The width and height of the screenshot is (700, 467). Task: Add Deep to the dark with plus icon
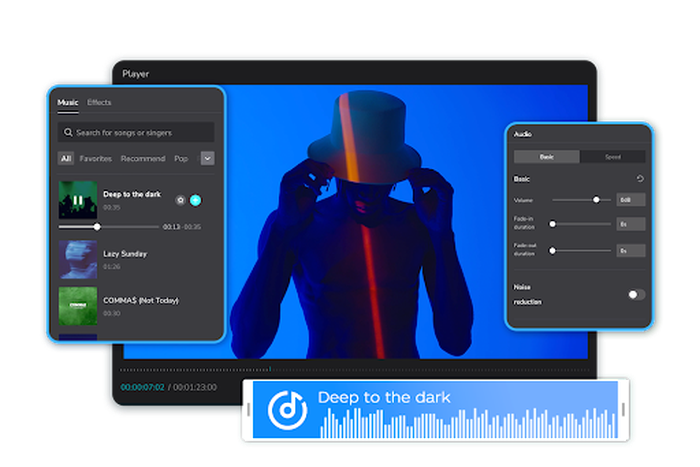196,200
